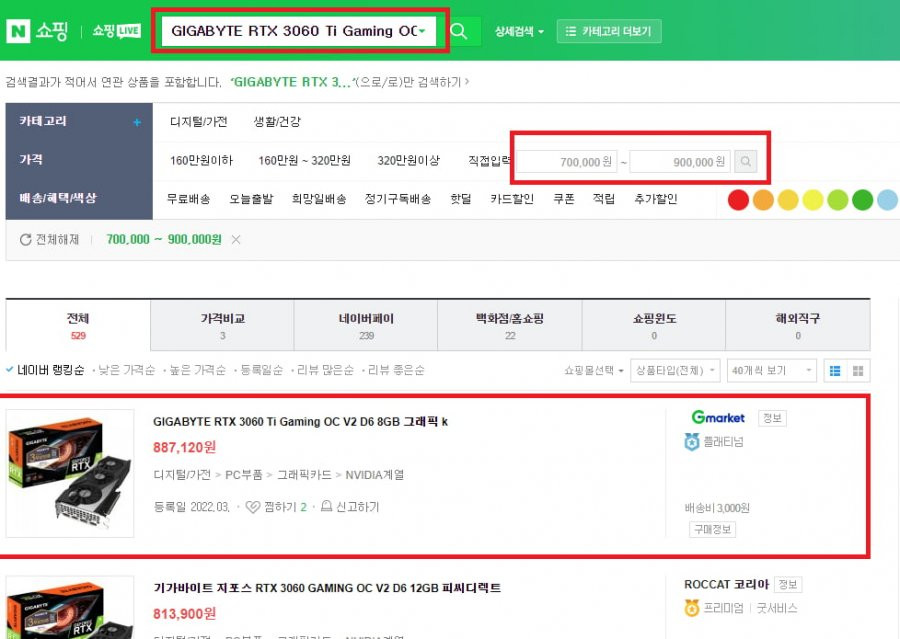Search only 'GIGABYTE RTX 3...' link
This screenshot has width=900, height=639.
point(350,82)
